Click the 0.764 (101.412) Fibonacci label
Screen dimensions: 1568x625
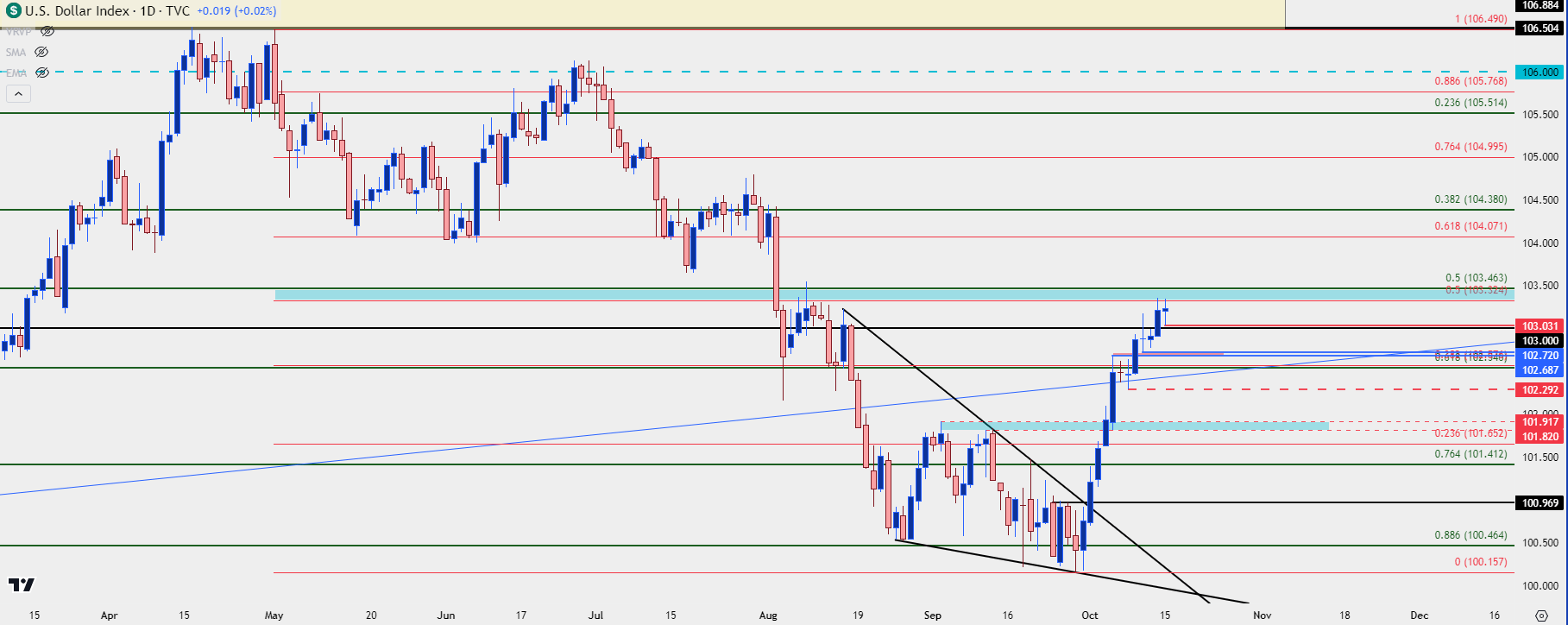coord(1470,453)
